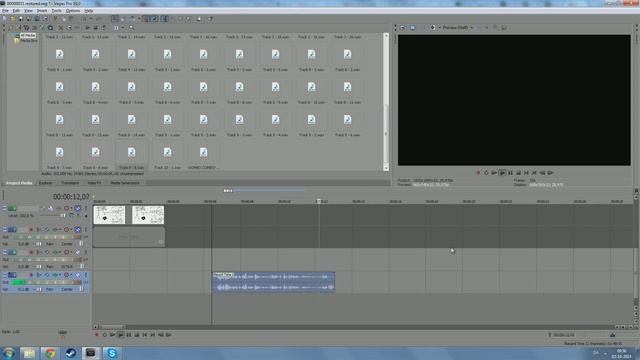Click Rate slider below track headers

pos(62,332)
